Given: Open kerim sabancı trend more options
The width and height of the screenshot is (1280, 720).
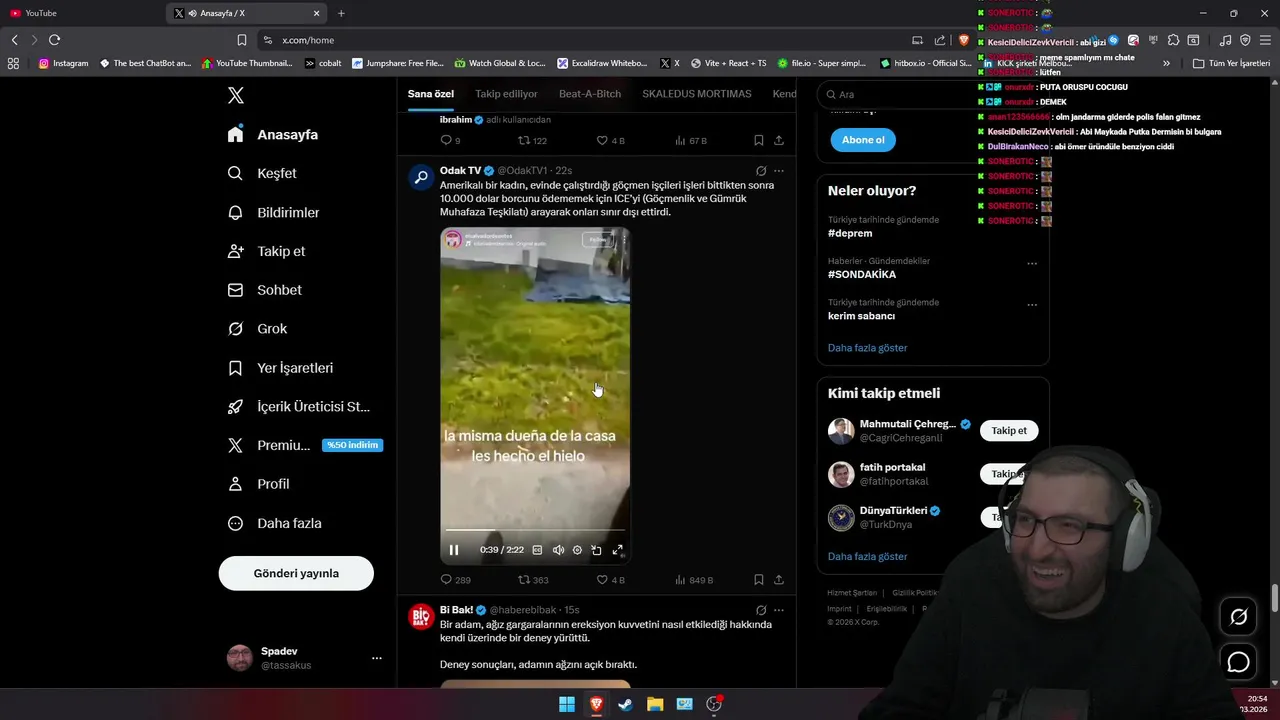Looking at the screenshot, I should click(1032, 305).
